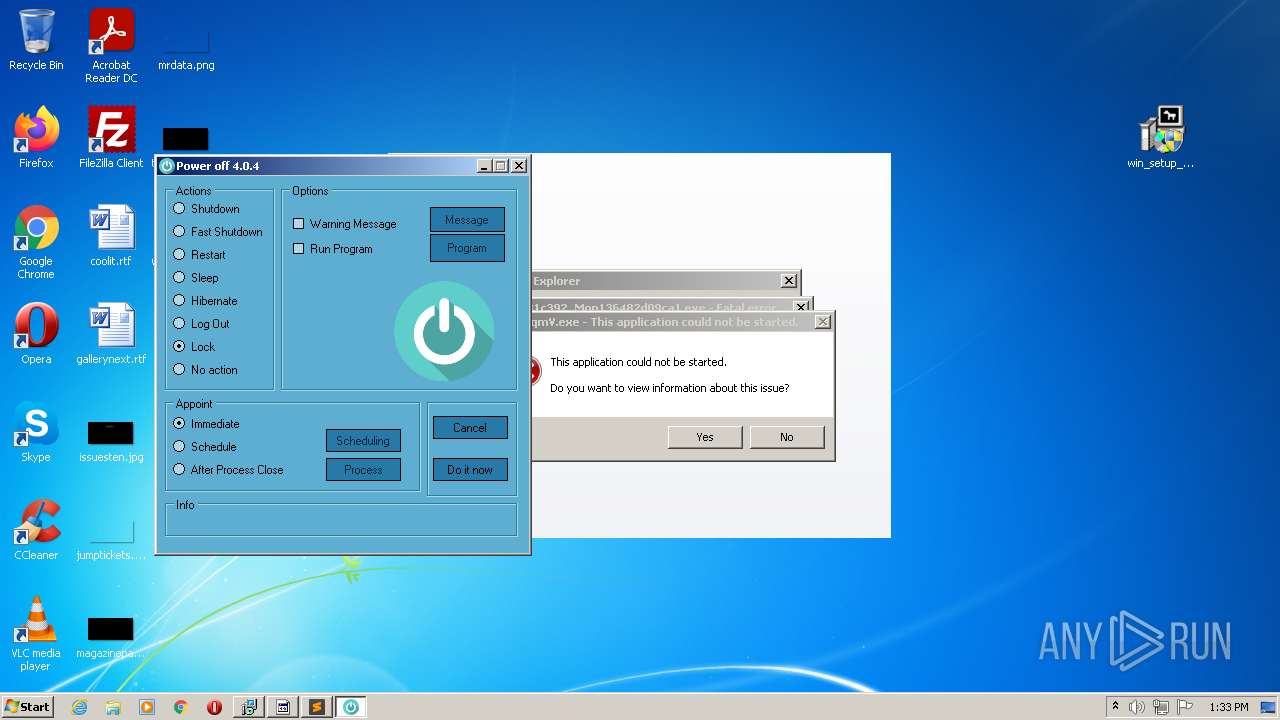The height and width of the screenshot is (720, 1280).
Task: Launch Opera from the desktop
Action: pos(36,334)
